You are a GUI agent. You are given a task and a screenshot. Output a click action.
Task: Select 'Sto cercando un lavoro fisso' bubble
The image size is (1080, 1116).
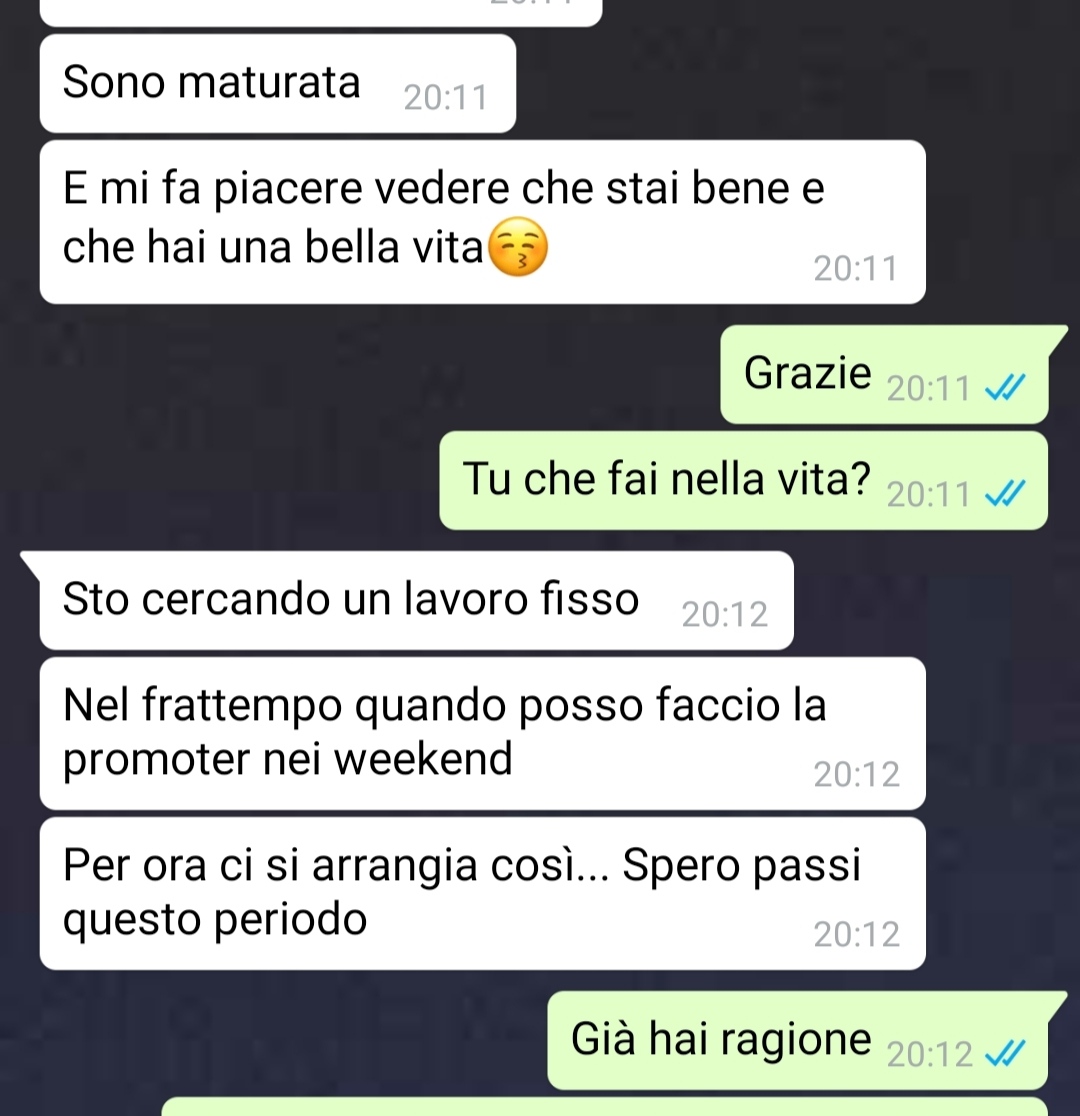pyautogui.click(x=416, y=600)
